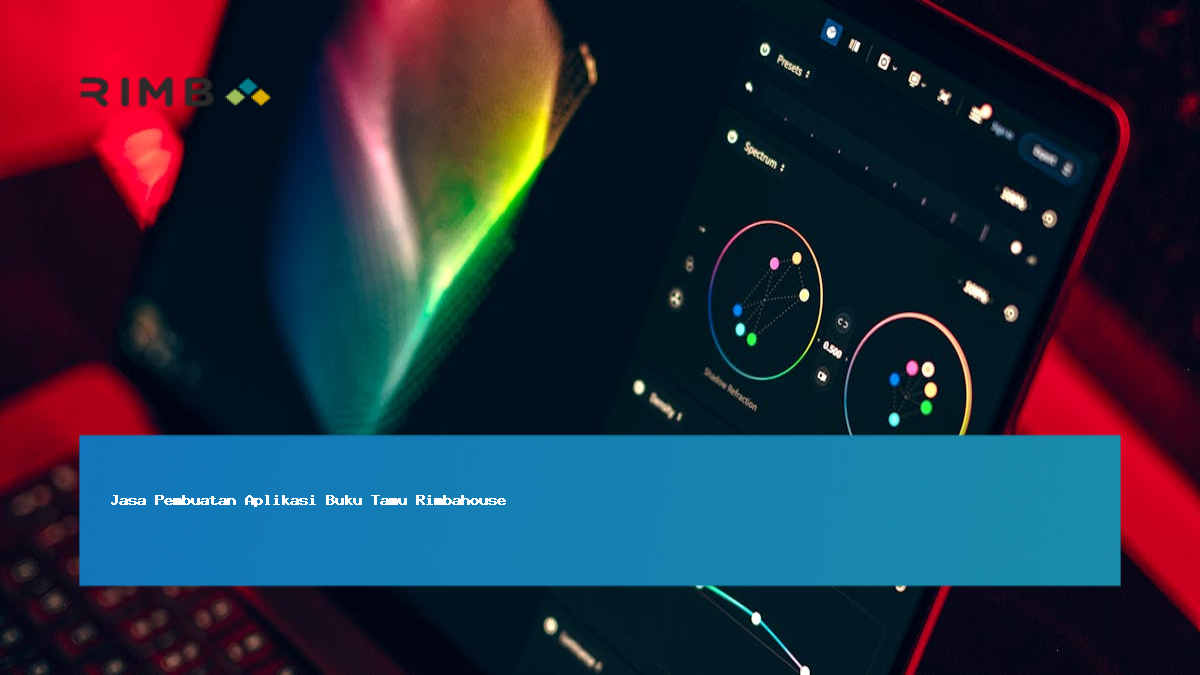The height and width of the screenshot is (675, 1200).
Task: Click the round icon beside the lower 100%
Action: click(1011, 313)
